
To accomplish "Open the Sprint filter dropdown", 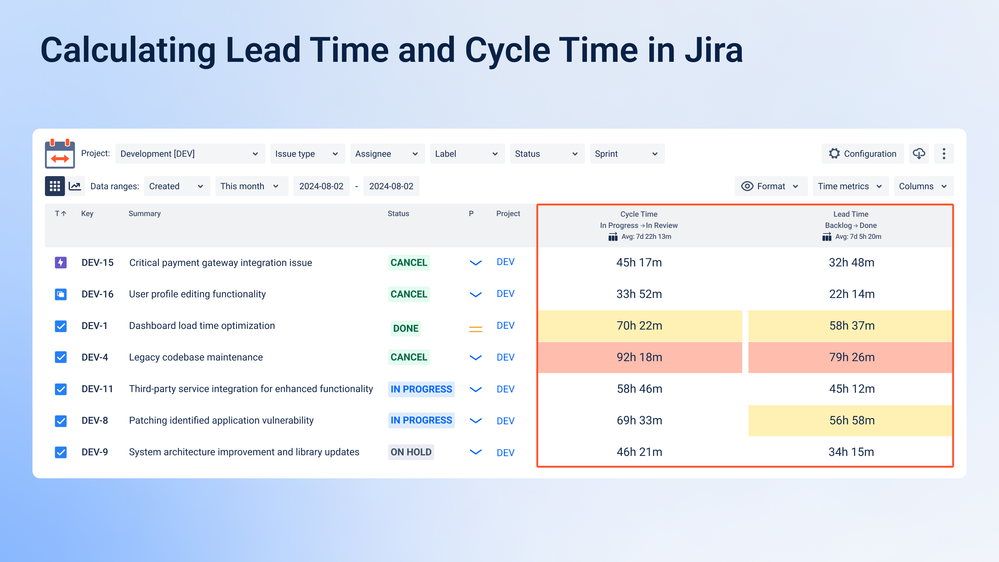I will click(x=627, y=154).
